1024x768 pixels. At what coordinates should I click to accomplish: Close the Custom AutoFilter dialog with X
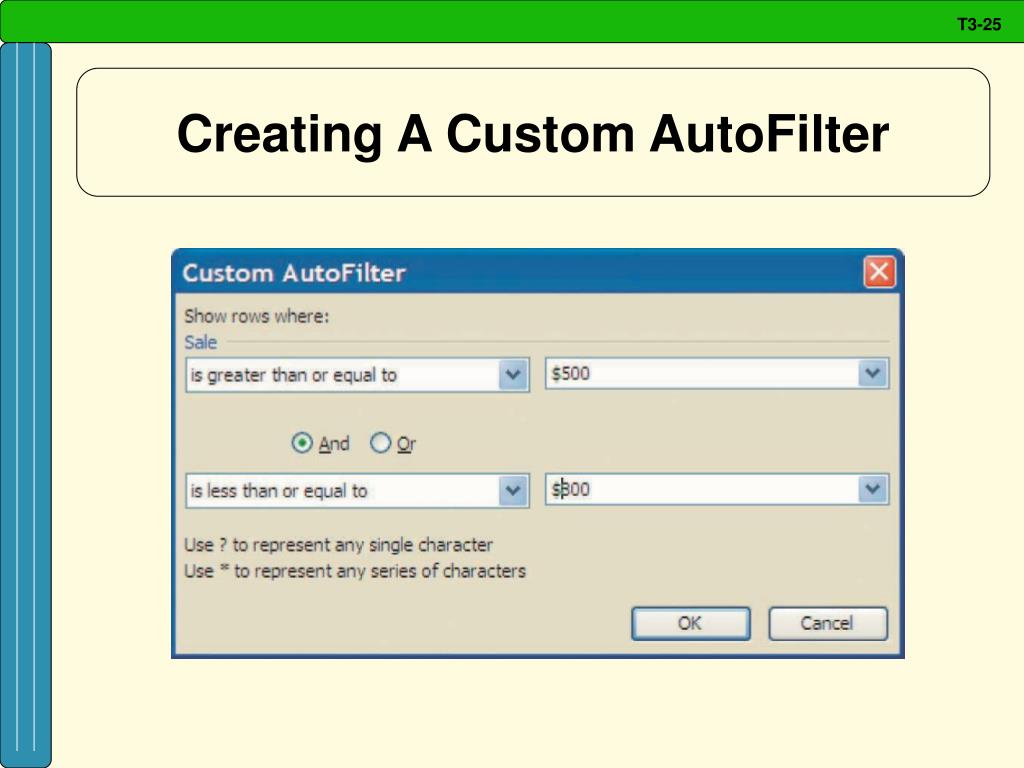(x=879, y=272)
